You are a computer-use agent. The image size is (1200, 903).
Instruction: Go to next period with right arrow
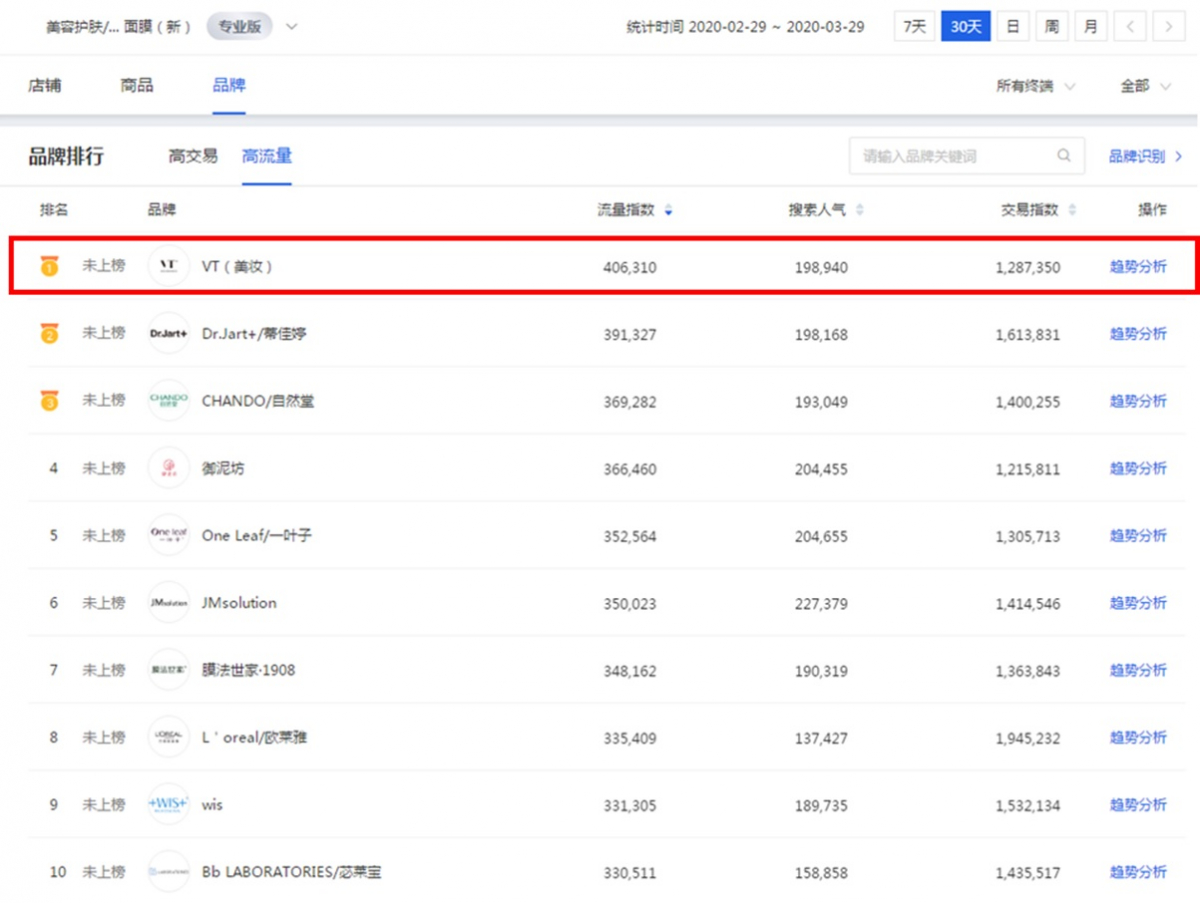1168,27
